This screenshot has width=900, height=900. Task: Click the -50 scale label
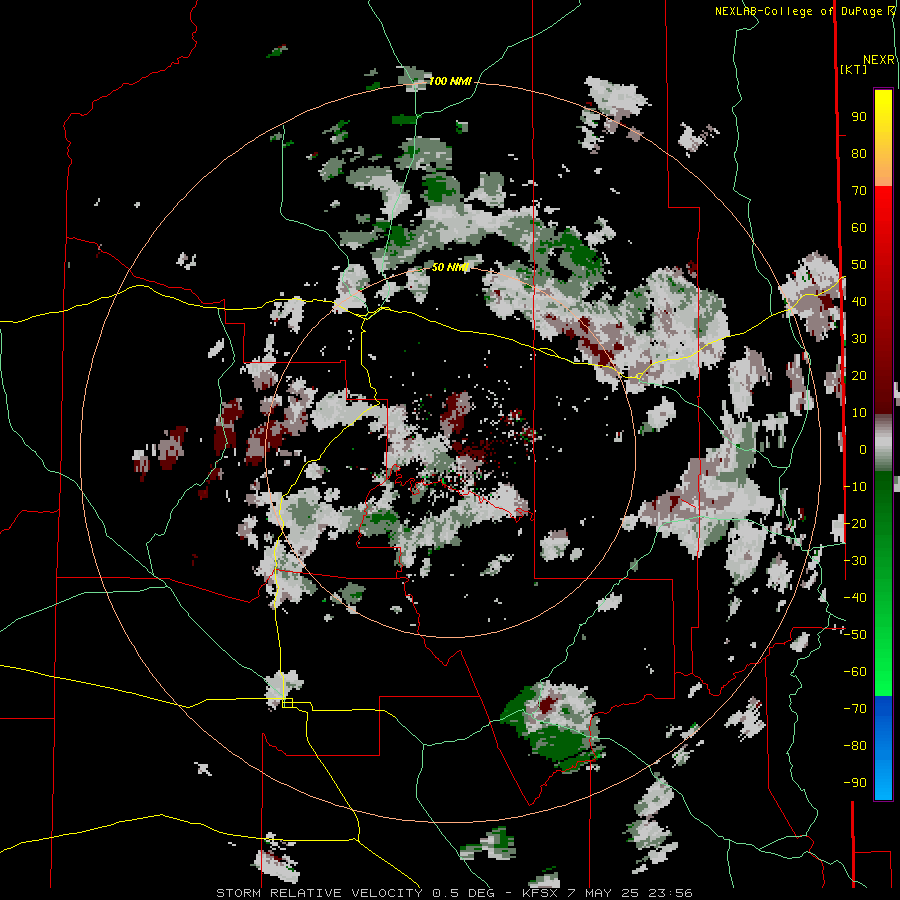click(x=855, y=635)
